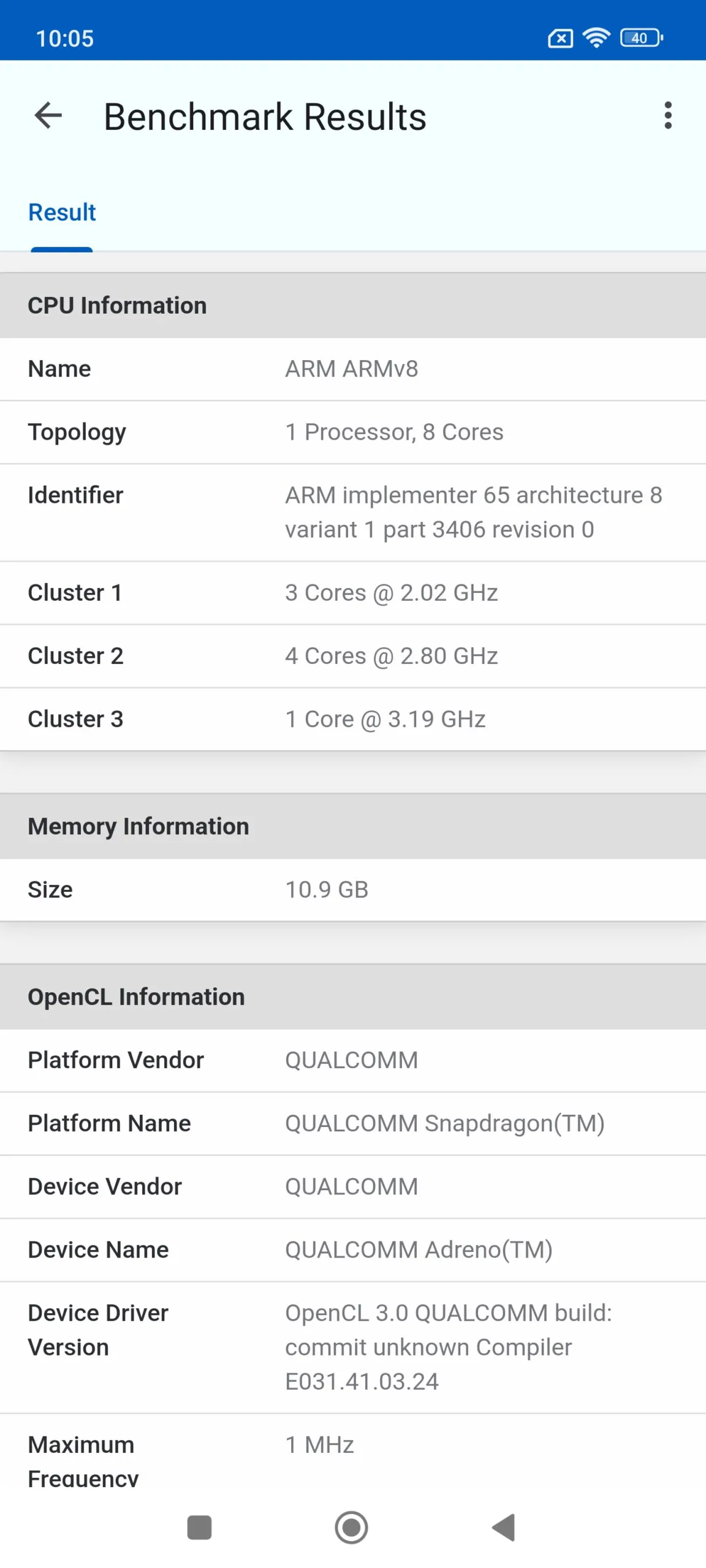
Task: Select the memory Size 10.9 GB row
Action: pos(353,890)
